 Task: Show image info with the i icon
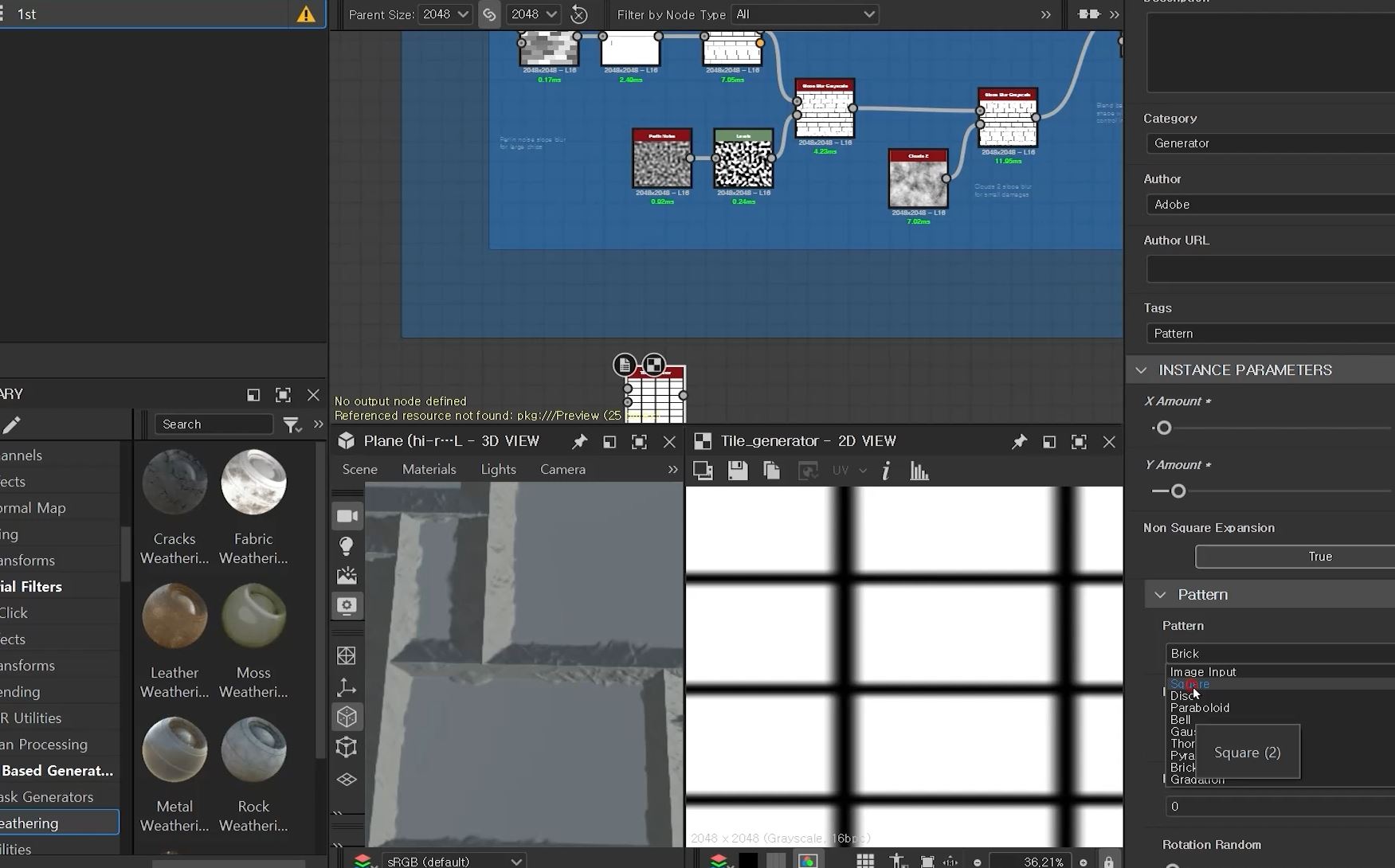(886, 471)
